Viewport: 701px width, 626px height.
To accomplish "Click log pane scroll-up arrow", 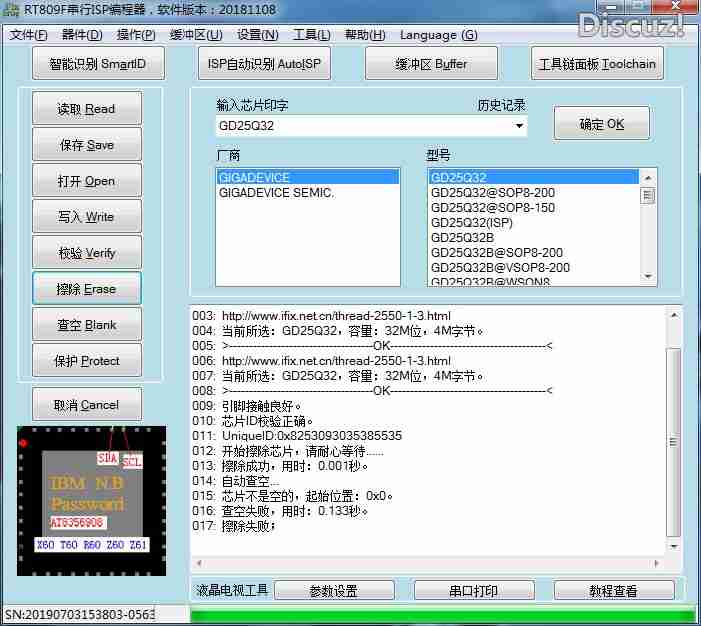I will pos(674,316).
